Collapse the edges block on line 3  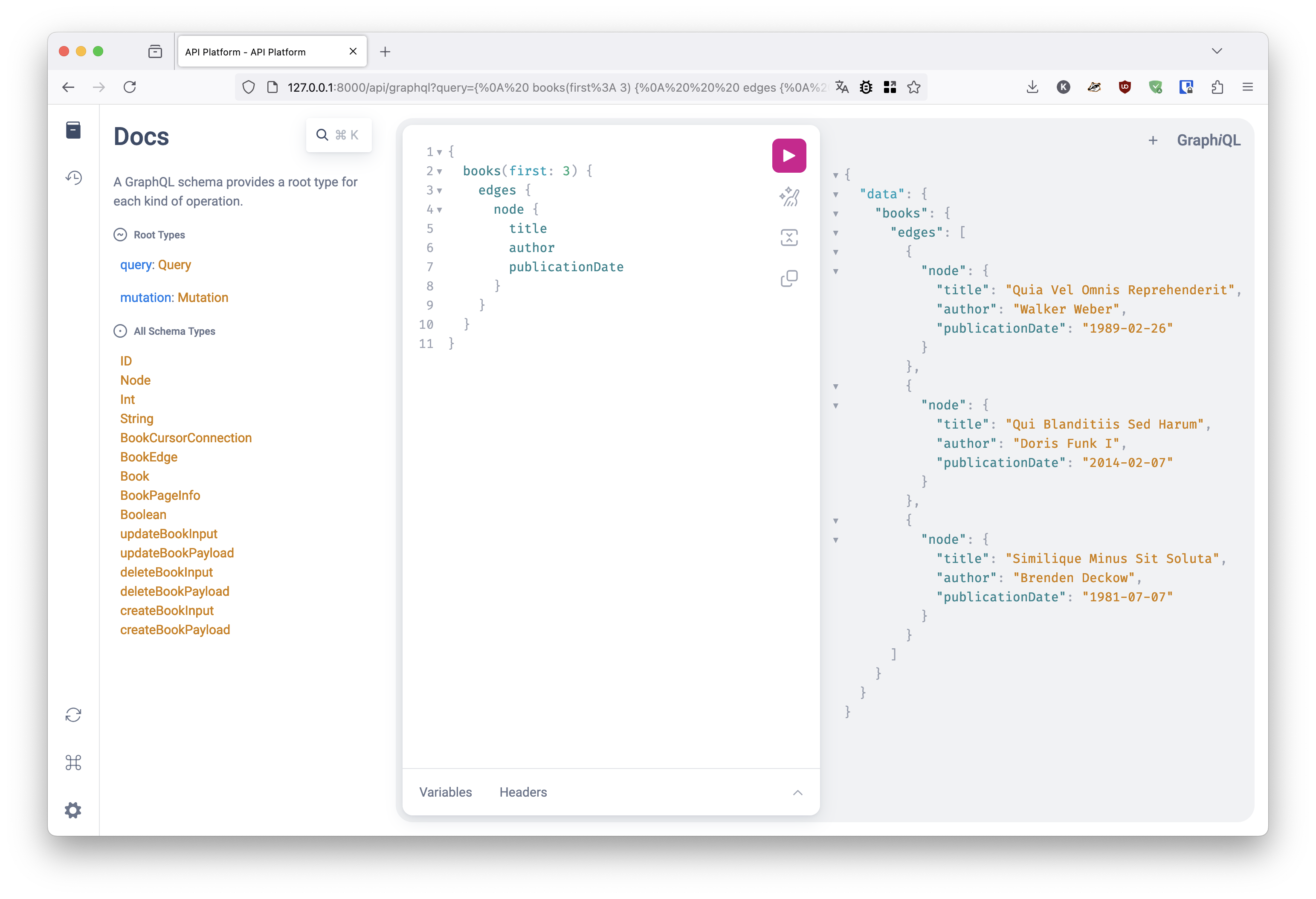tap(441, 190)
